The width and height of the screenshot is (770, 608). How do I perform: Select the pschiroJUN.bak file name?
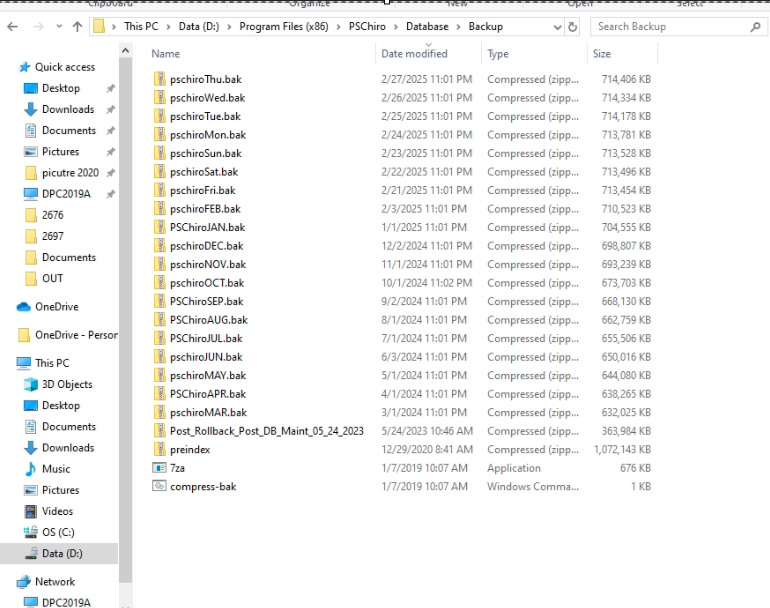(x=206, y=357)
